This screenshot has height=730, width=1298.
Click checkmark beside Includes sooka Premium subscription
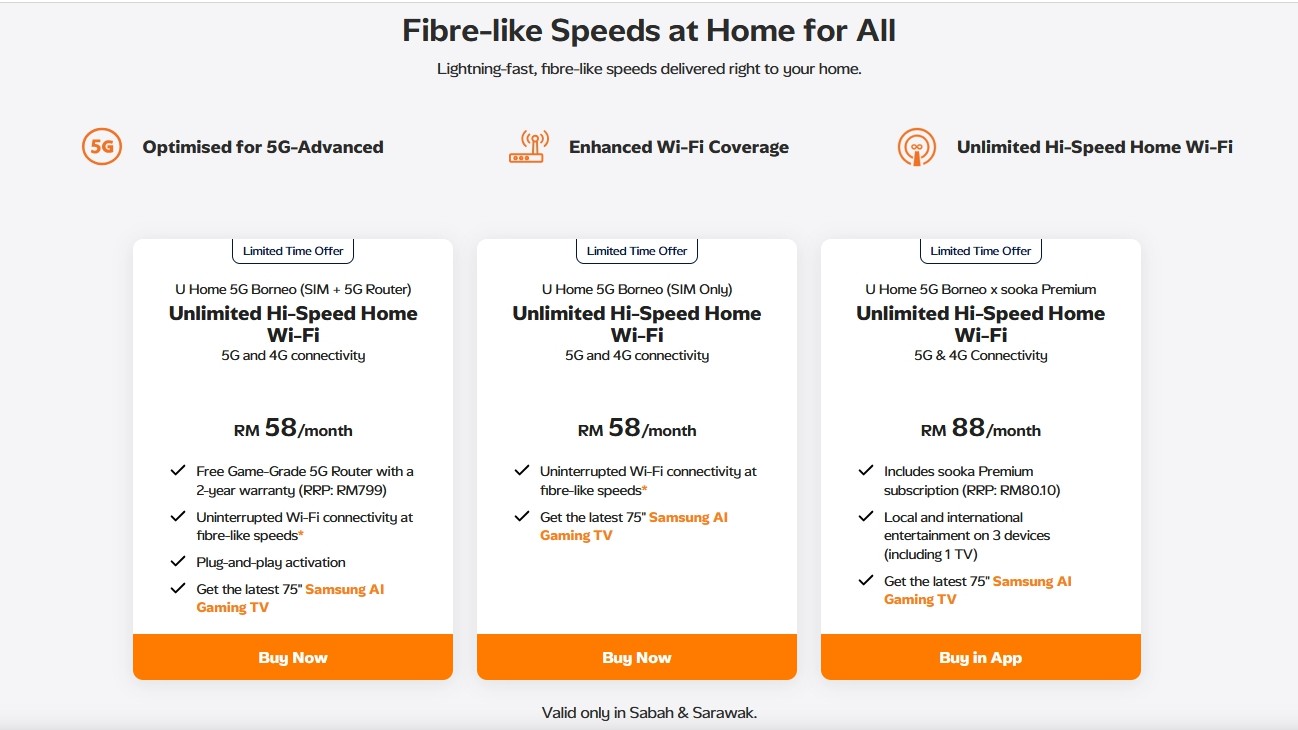coord(866,471)
